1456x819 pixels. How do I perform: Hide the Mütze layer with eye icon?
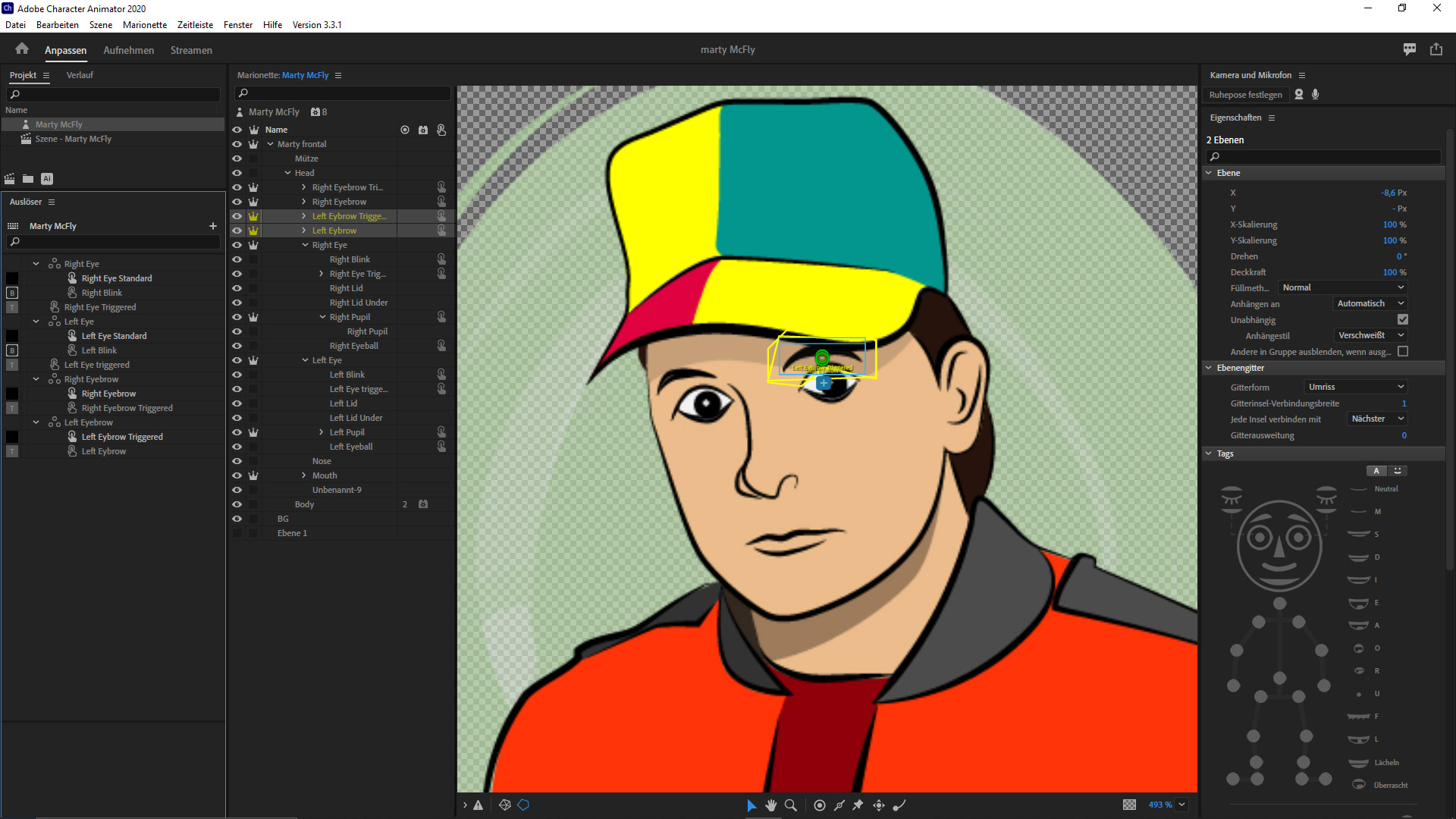(237, 158)
